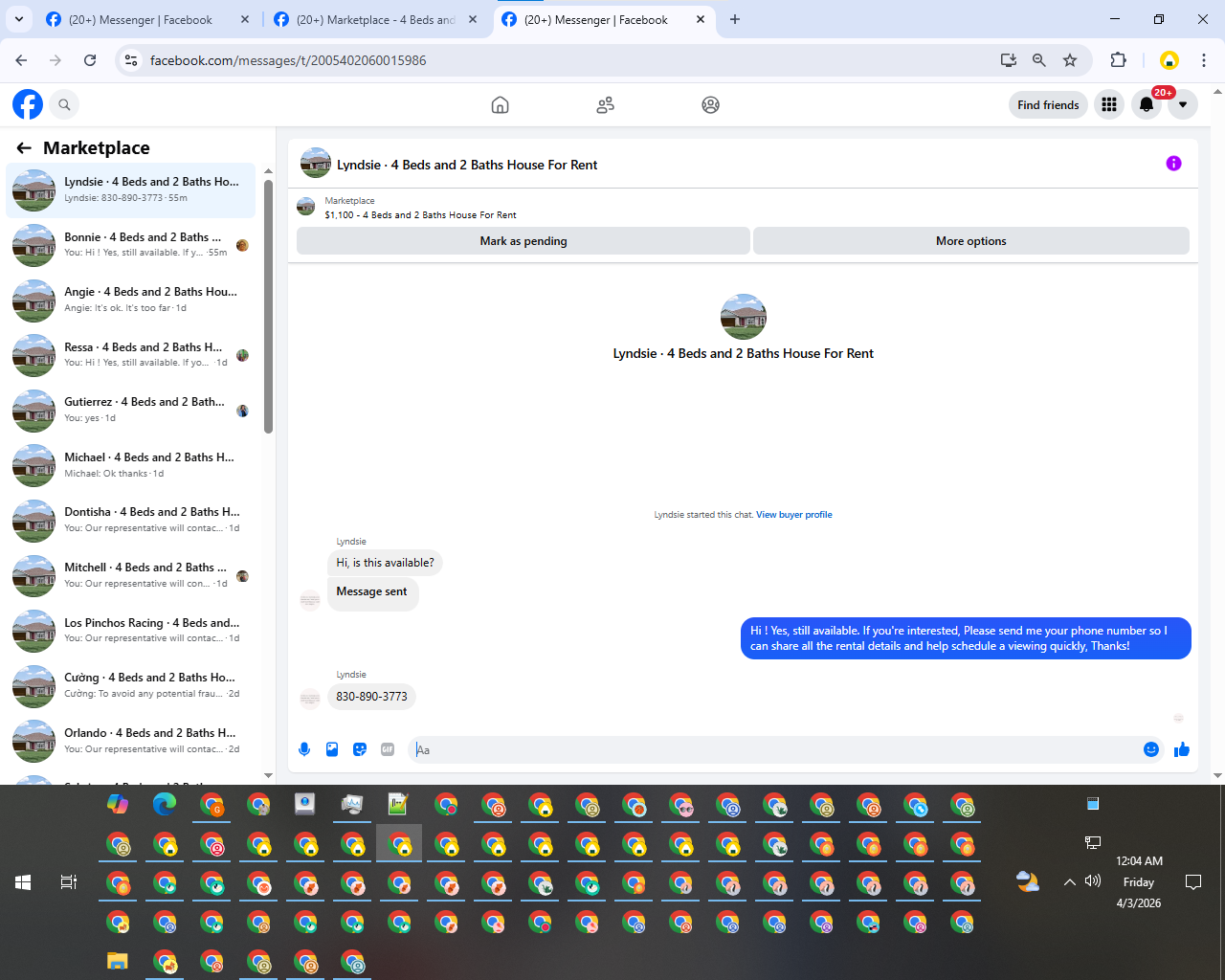Click the "Hi, is this available?" message
1225x980 pixels.
click(x=385, y=563)
